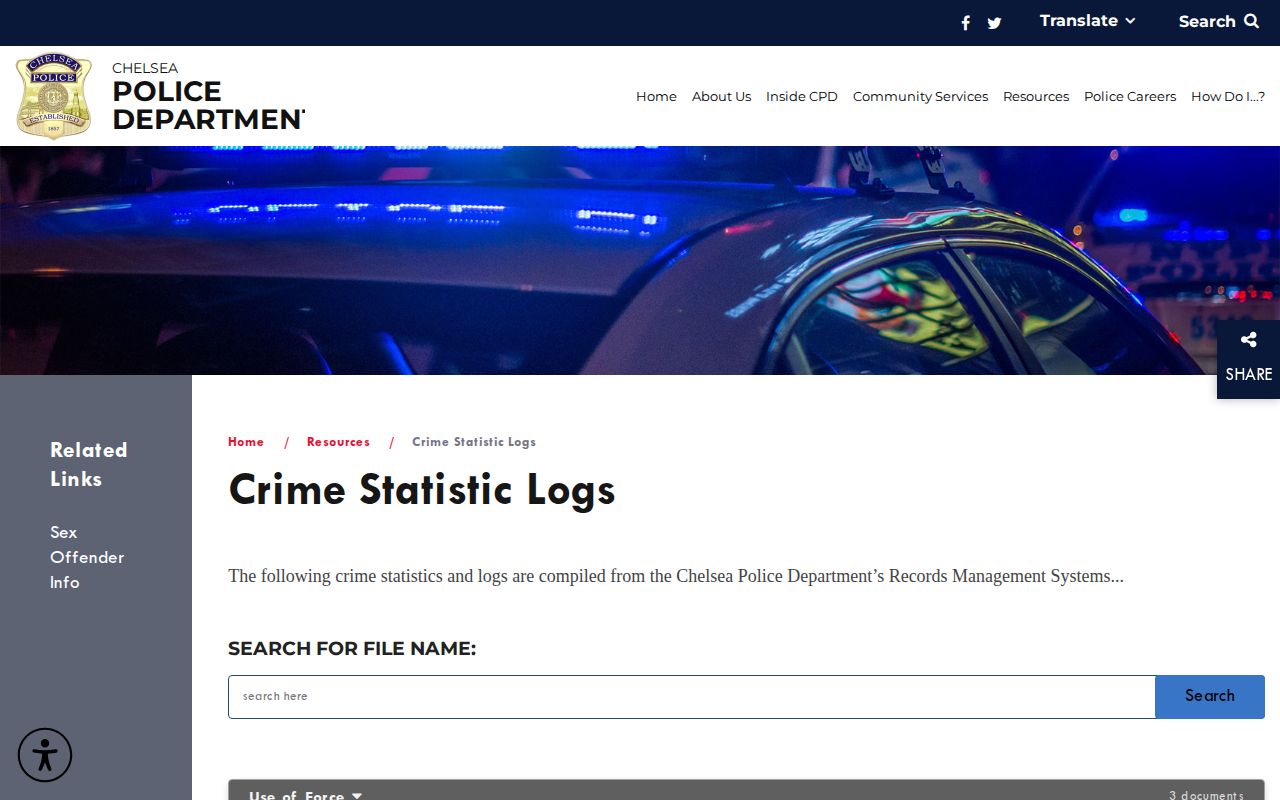Open the Translate dropdown
The width and height of the screenshot is (1280, 800).
pyautogui.click(x=1087, y=21)
